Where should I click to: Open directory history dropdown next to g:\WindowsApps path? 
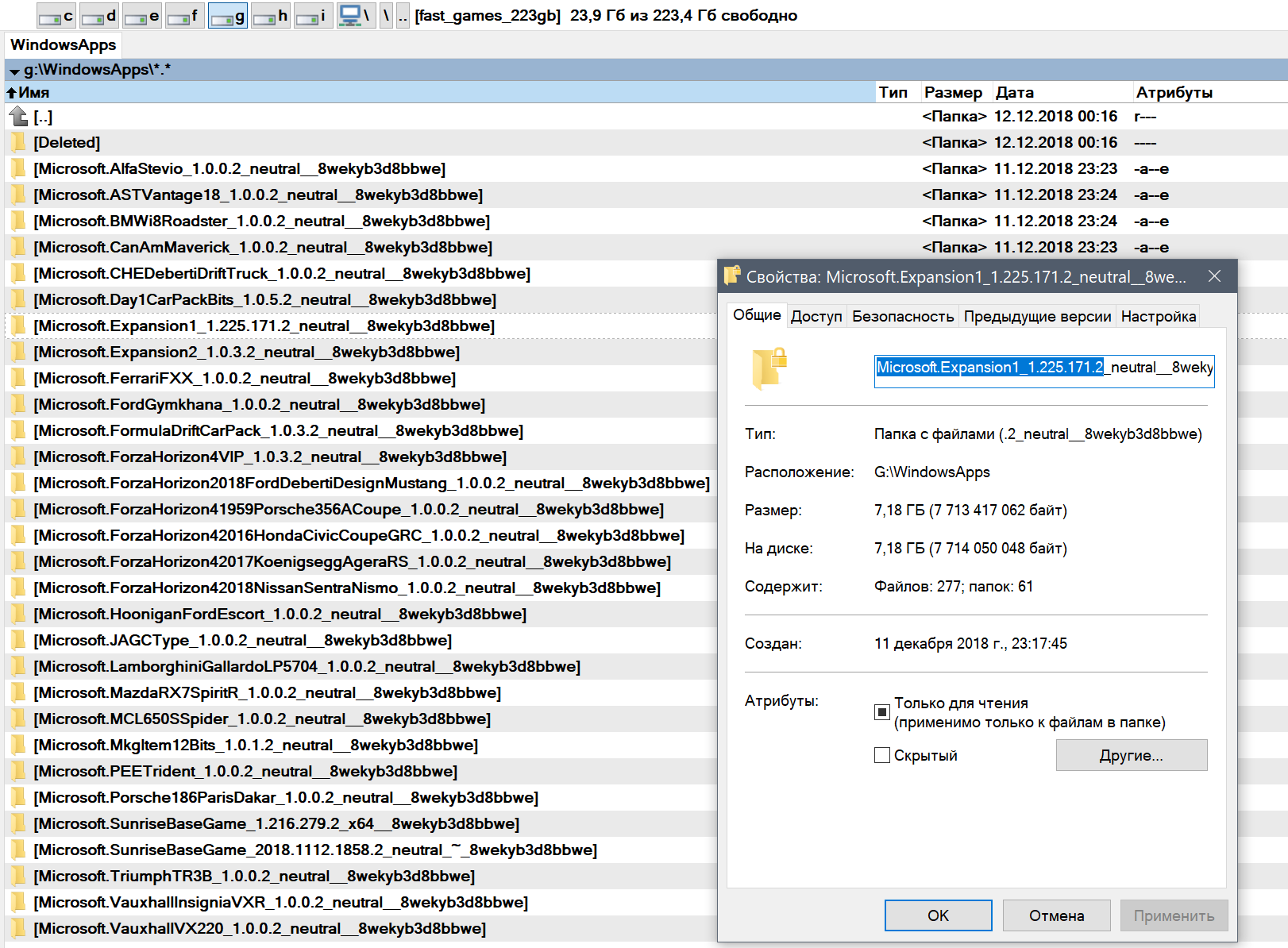click(x=14, y=71)
